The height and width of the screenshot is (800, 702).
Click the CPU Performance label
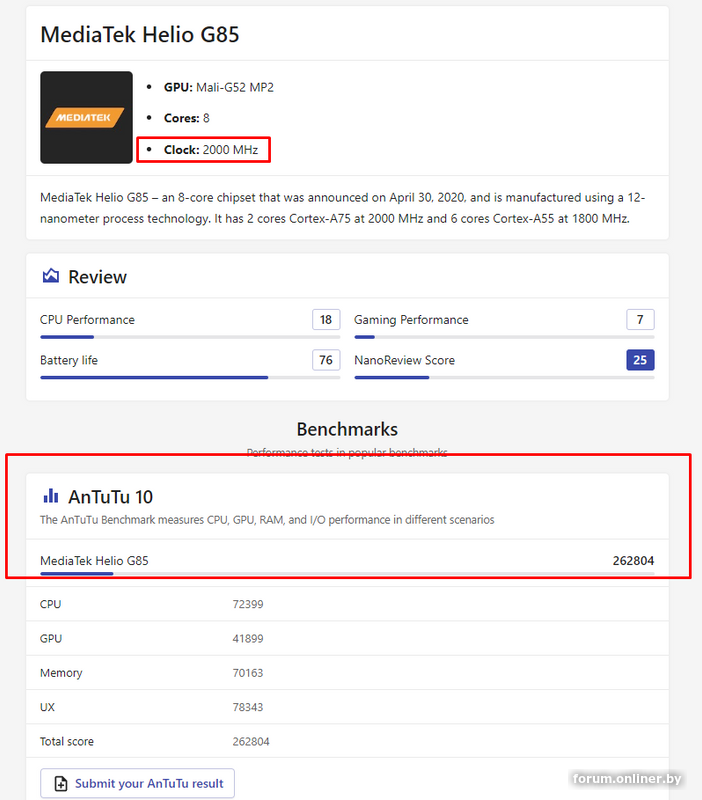[x=87, y=320]
